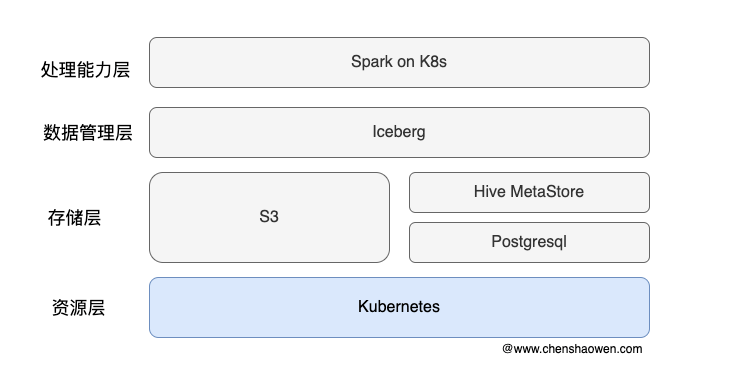Image resolution: width=730 pixels, height=379 pixels.
Task: Click the S3 storage box
Action: 269,217
